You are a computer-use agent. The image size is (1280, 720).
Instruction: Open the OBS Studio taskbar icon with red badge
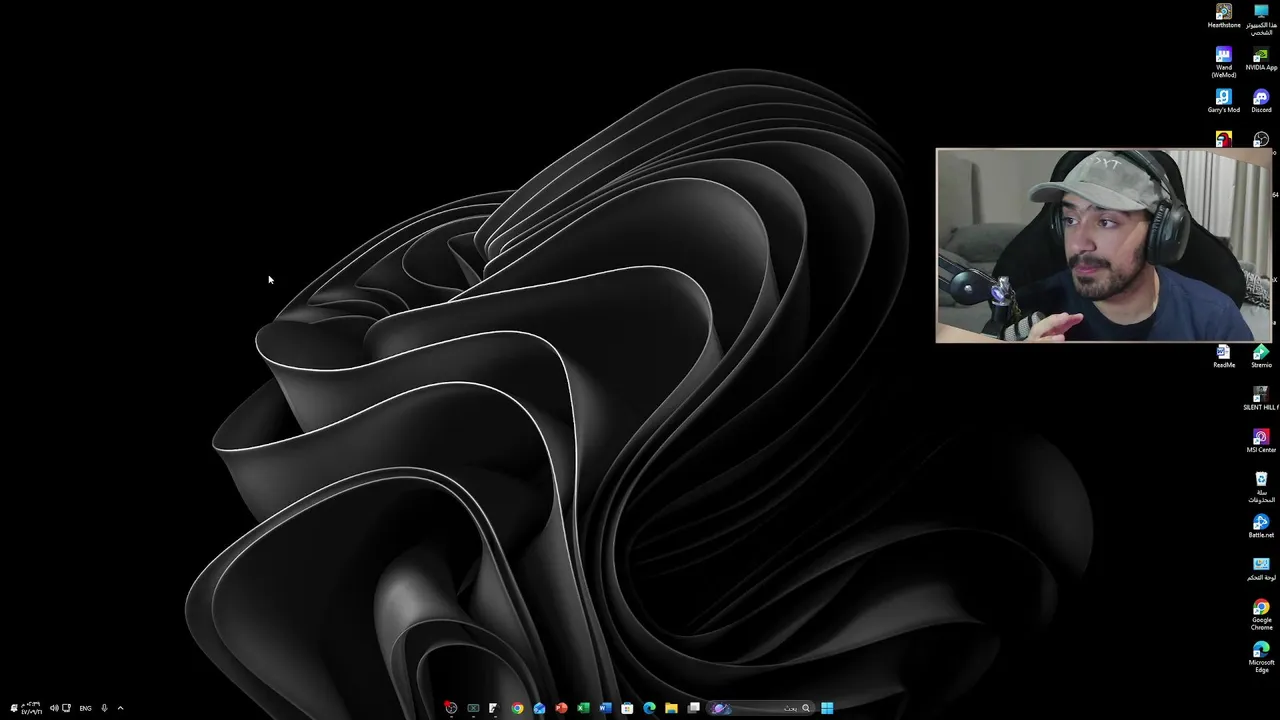[451, 708]
